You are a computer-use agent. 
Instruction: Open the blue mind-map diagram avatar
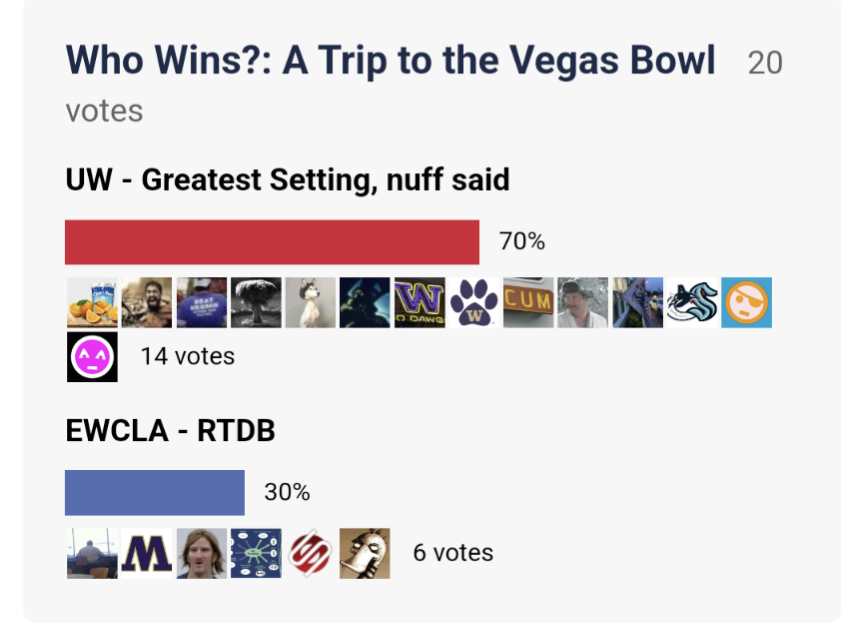point(256,553)
